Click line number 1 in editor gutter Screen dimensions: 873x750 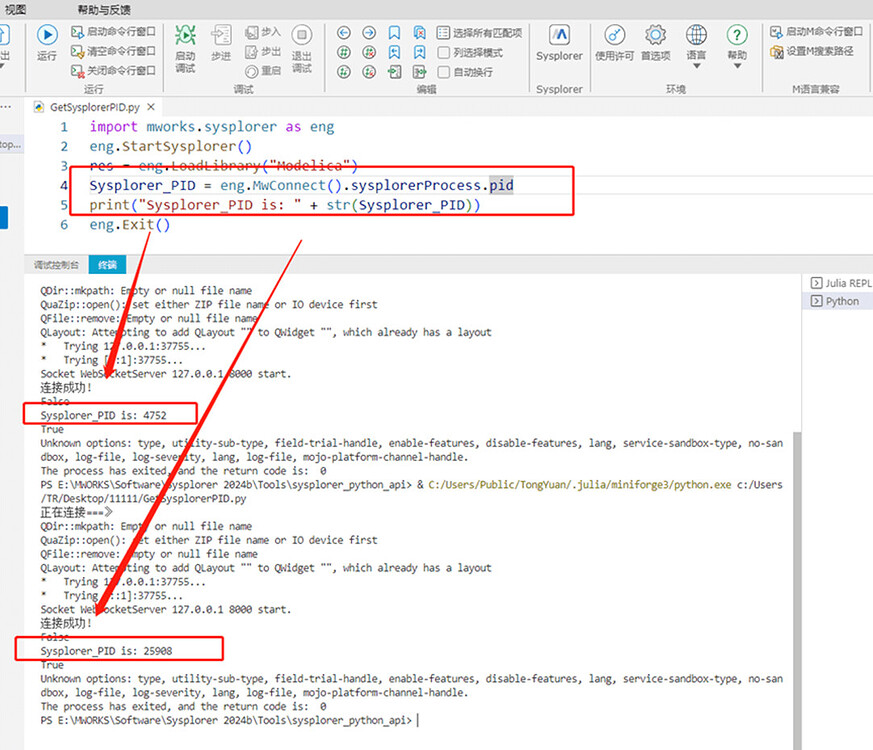[64, 127]
